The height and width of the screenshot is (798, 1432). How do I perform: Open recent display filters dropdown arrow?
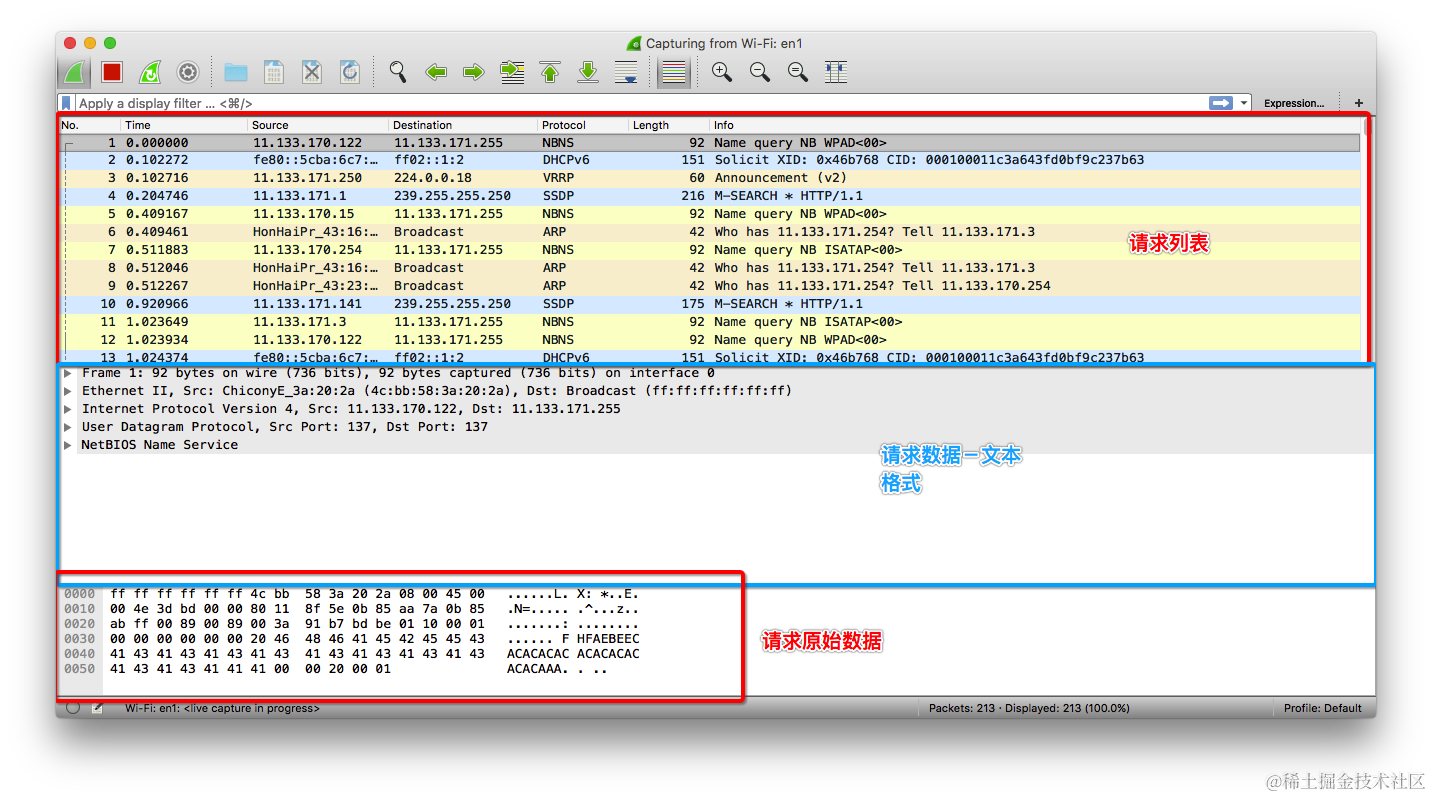pyautogui.click(x=1244, y=103)
